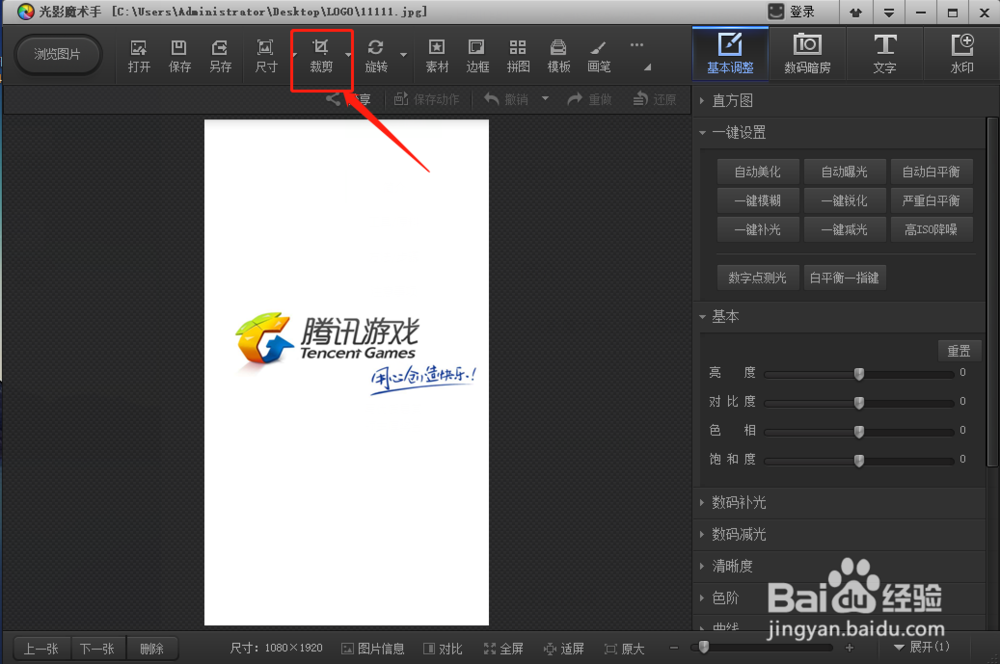Show 图片信息 image info
This screenshot has width=1000, height=664.
373,649
